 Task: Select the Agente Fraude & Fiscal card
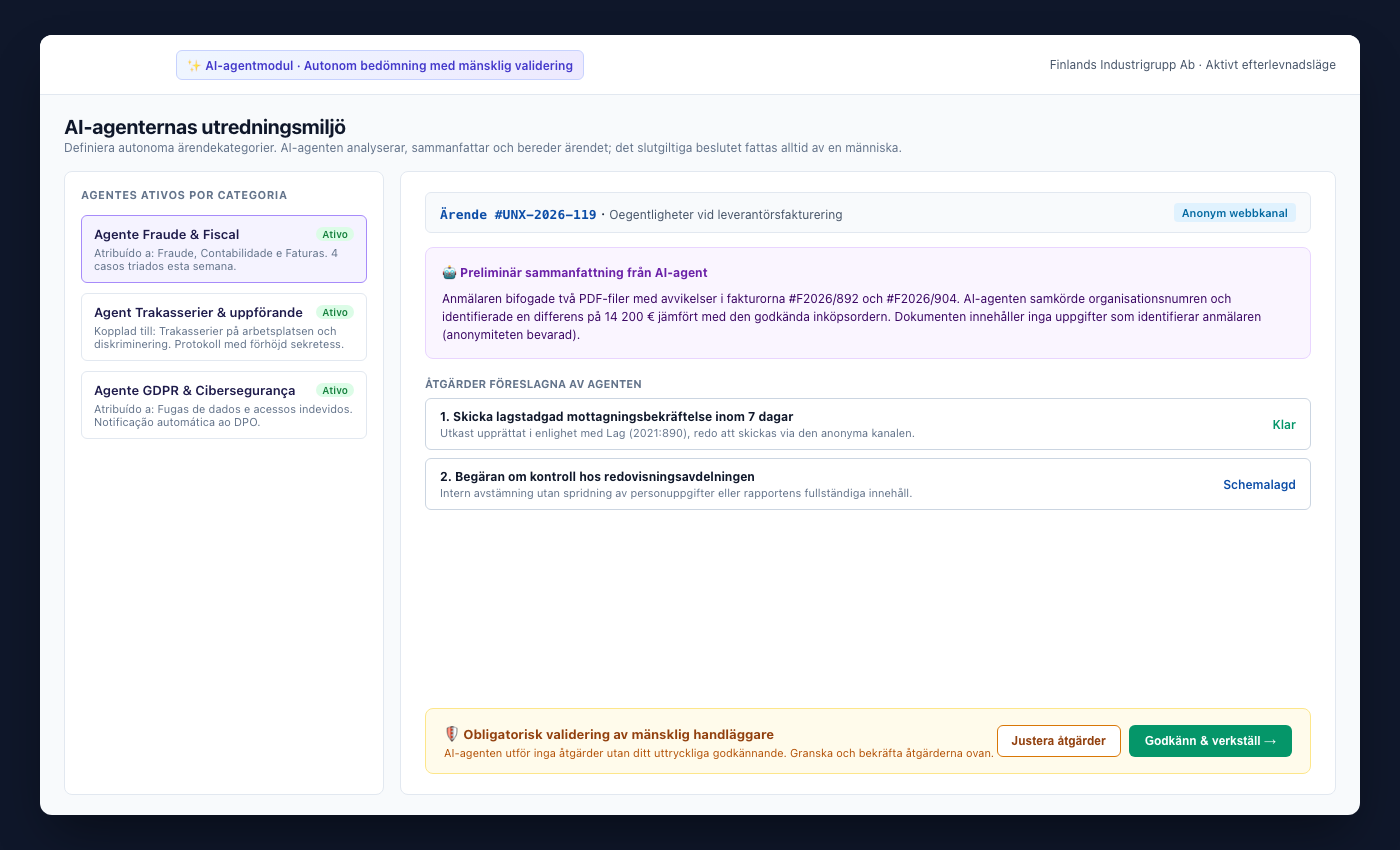pos(224,249)
